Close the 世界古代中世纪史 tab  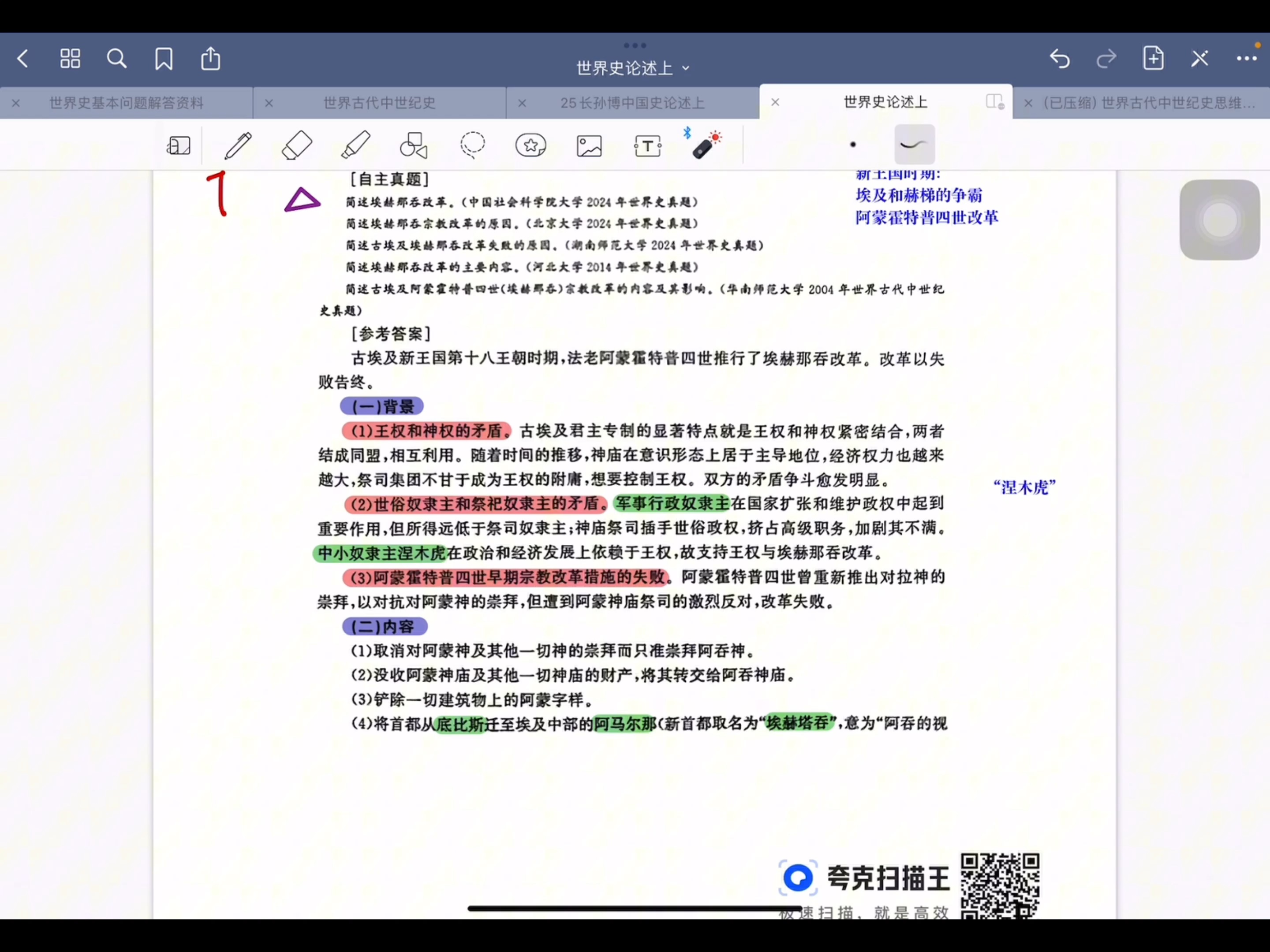click(269, 103)
